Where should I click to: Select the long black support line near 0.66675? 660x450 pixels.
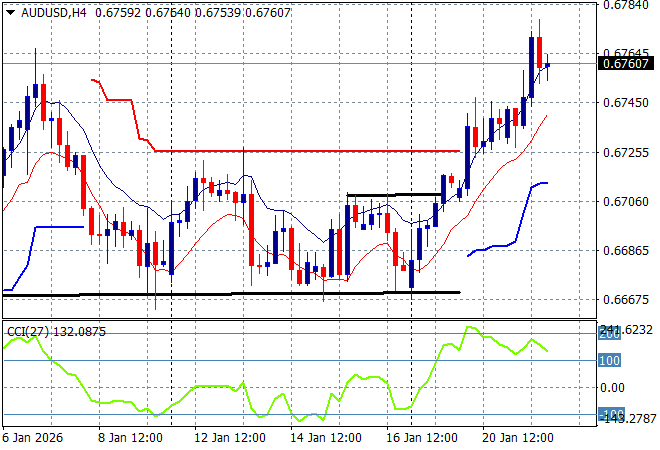[232, 294]
